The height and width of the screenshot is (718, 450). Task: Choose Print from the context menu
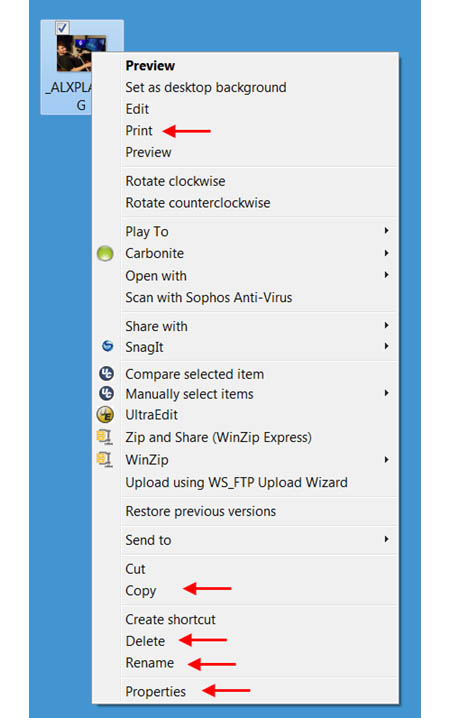point(139,131)
